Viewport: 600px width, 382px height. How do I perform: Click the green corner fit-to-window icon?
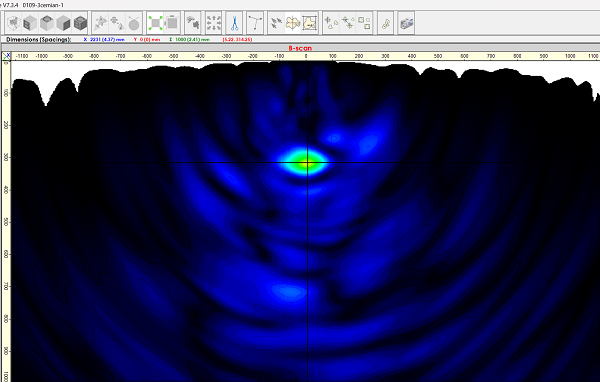coord(155,23)
